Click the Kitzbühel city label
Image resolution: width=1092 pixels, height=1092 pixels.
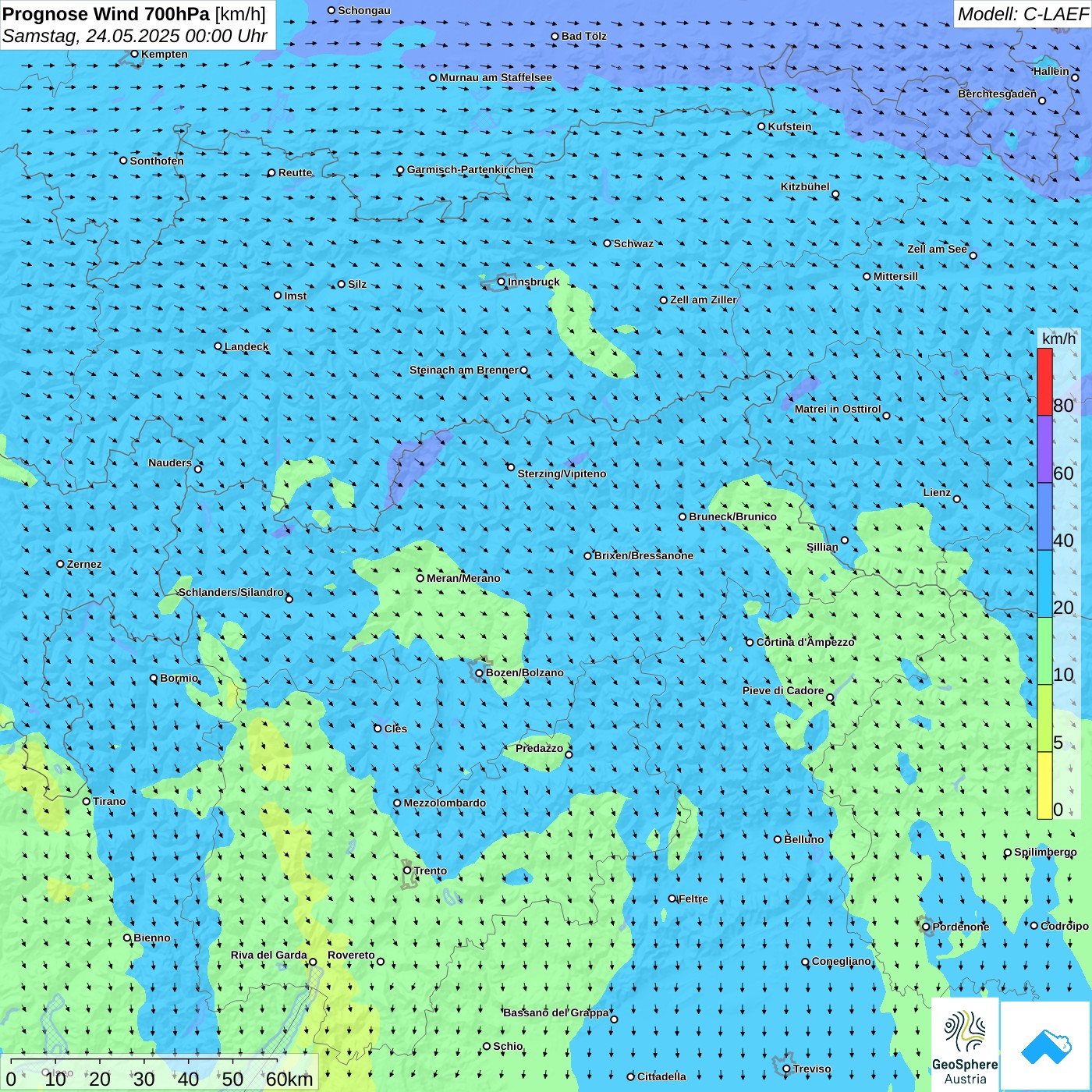point(805,186)
